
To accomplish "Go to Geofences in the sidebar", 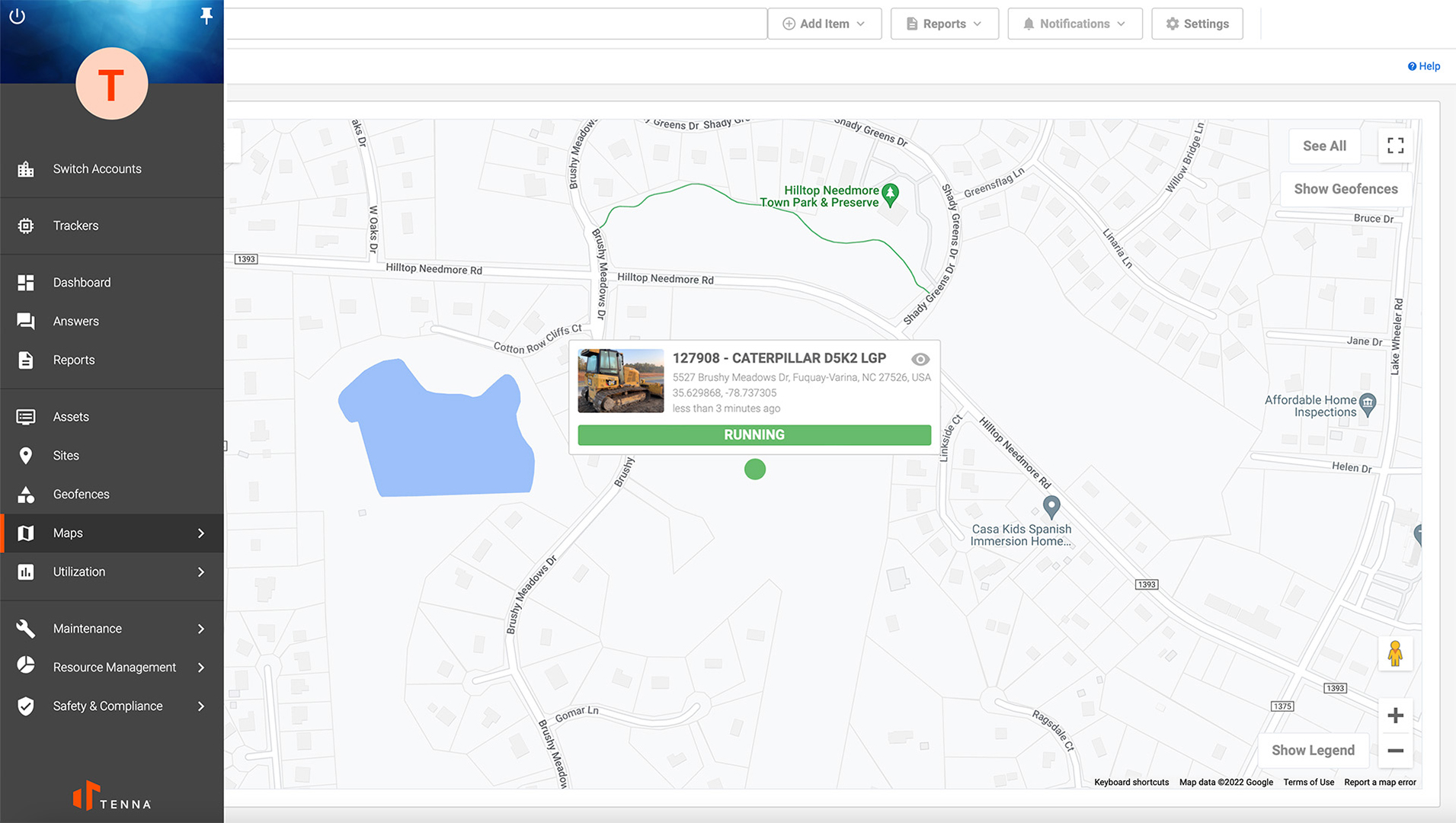I will 81,494.
